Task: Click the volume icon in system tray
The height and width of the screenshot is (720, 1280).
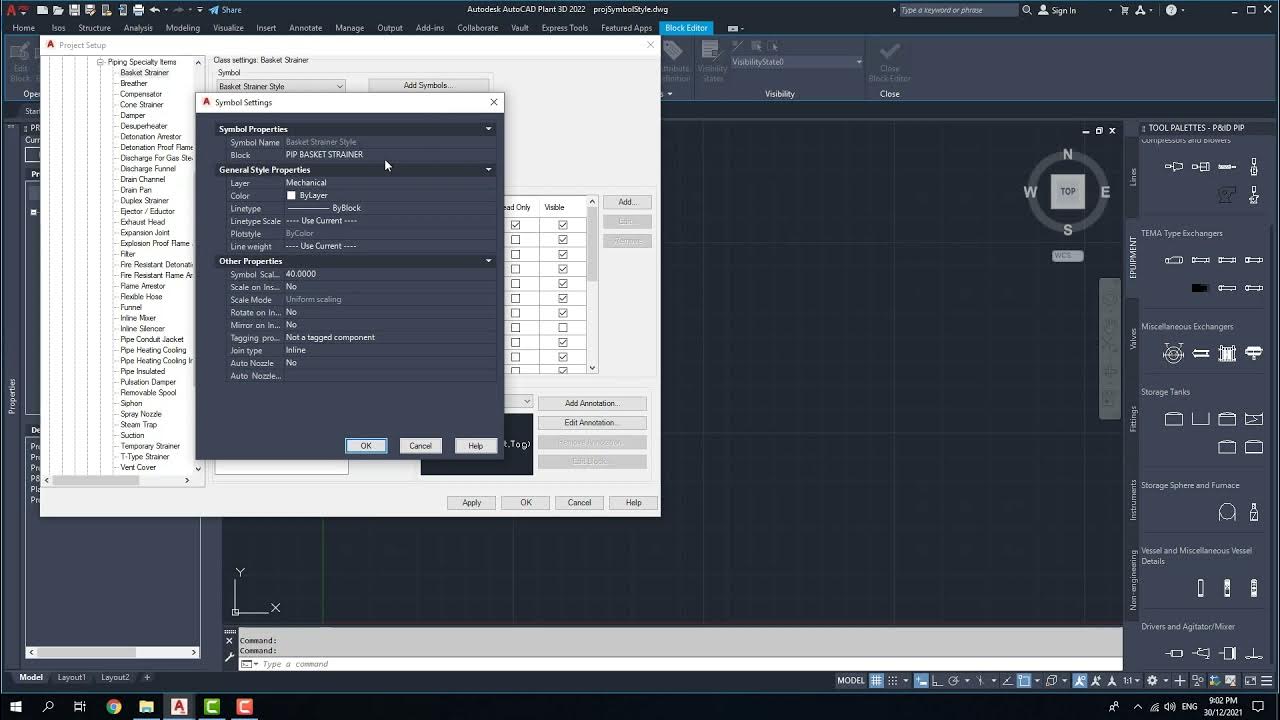Action: click(1169, 706)
